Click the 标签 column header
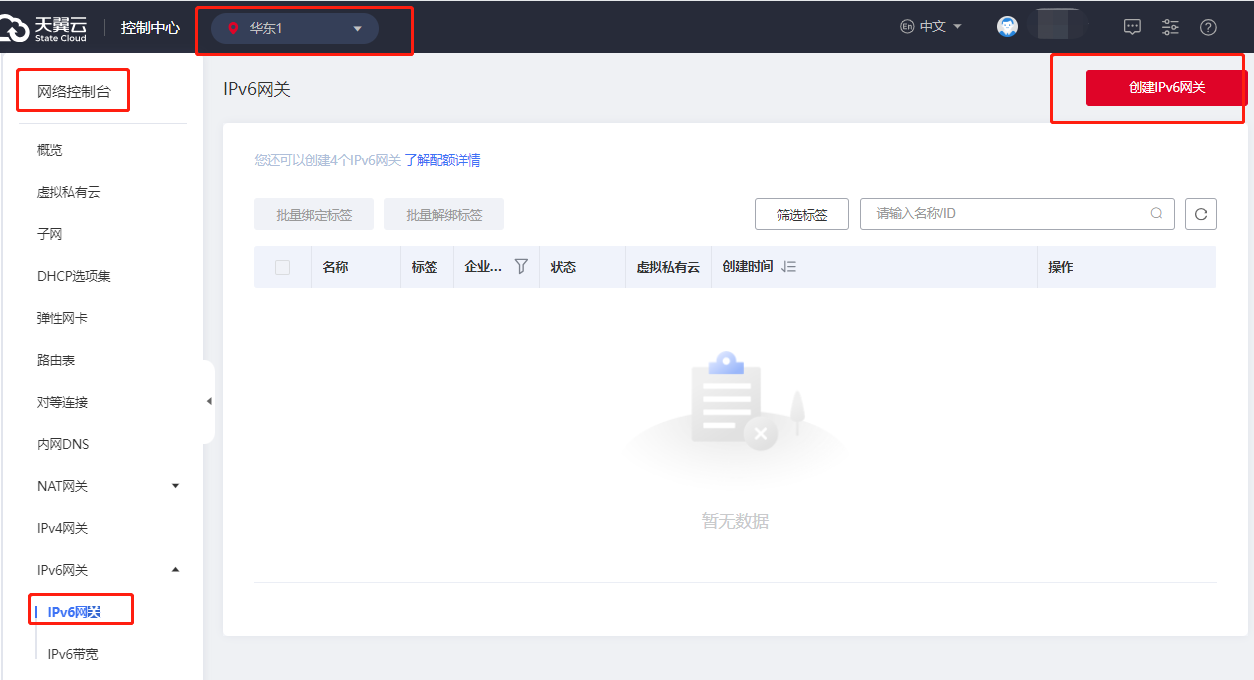 [424, 267]
